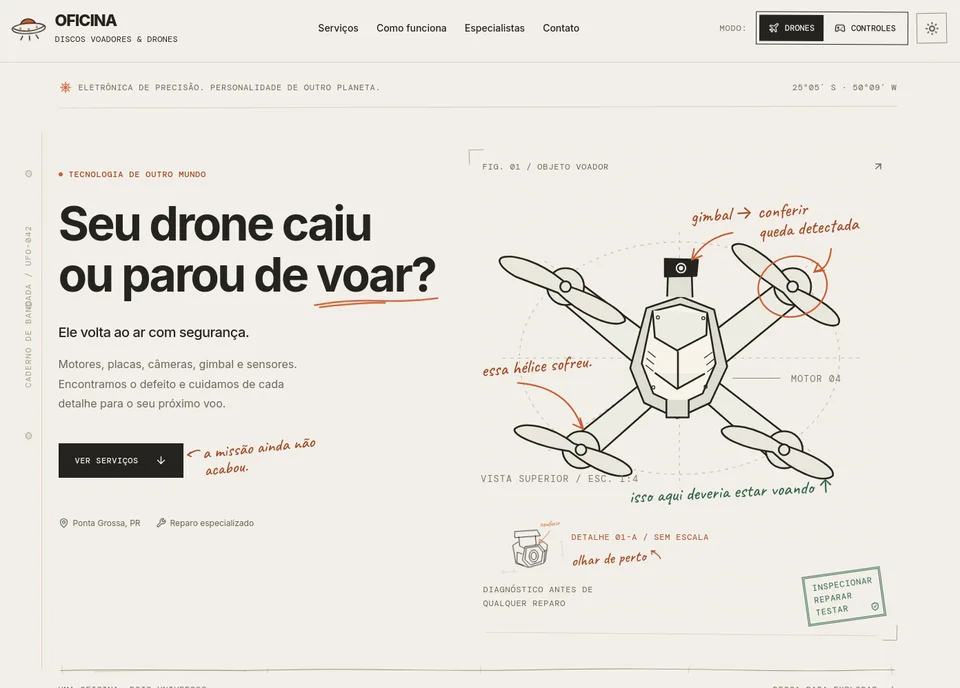
Task: Click the Reparo especializado text
Action: click(212, 523)
